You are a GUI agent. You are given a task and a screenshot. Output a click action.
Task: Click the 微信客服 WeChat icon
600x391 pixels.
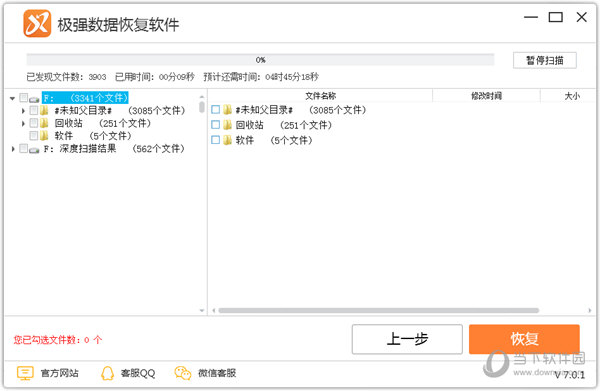pyautogui.click(x=183, y=373)
